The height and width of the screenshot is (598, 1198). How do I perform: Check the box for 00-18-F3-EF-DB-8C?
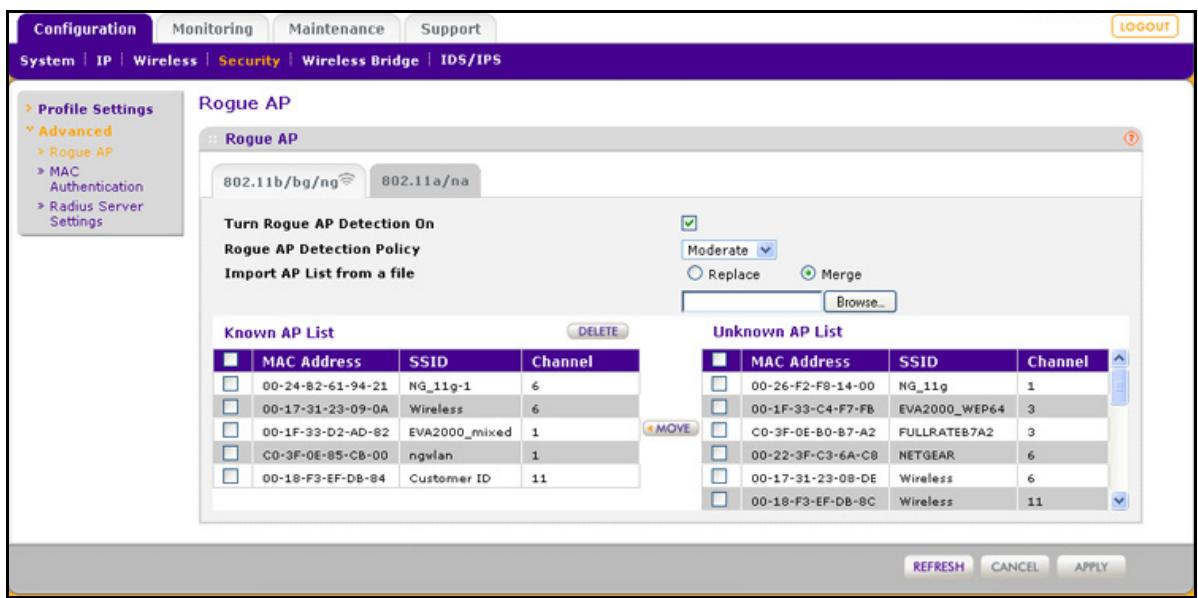(x=717, y=501)
